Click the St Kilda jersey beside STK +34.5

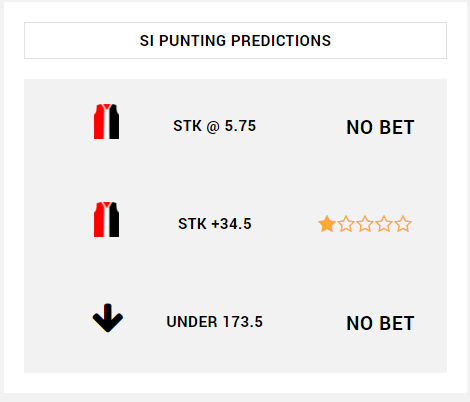[106, 219]
